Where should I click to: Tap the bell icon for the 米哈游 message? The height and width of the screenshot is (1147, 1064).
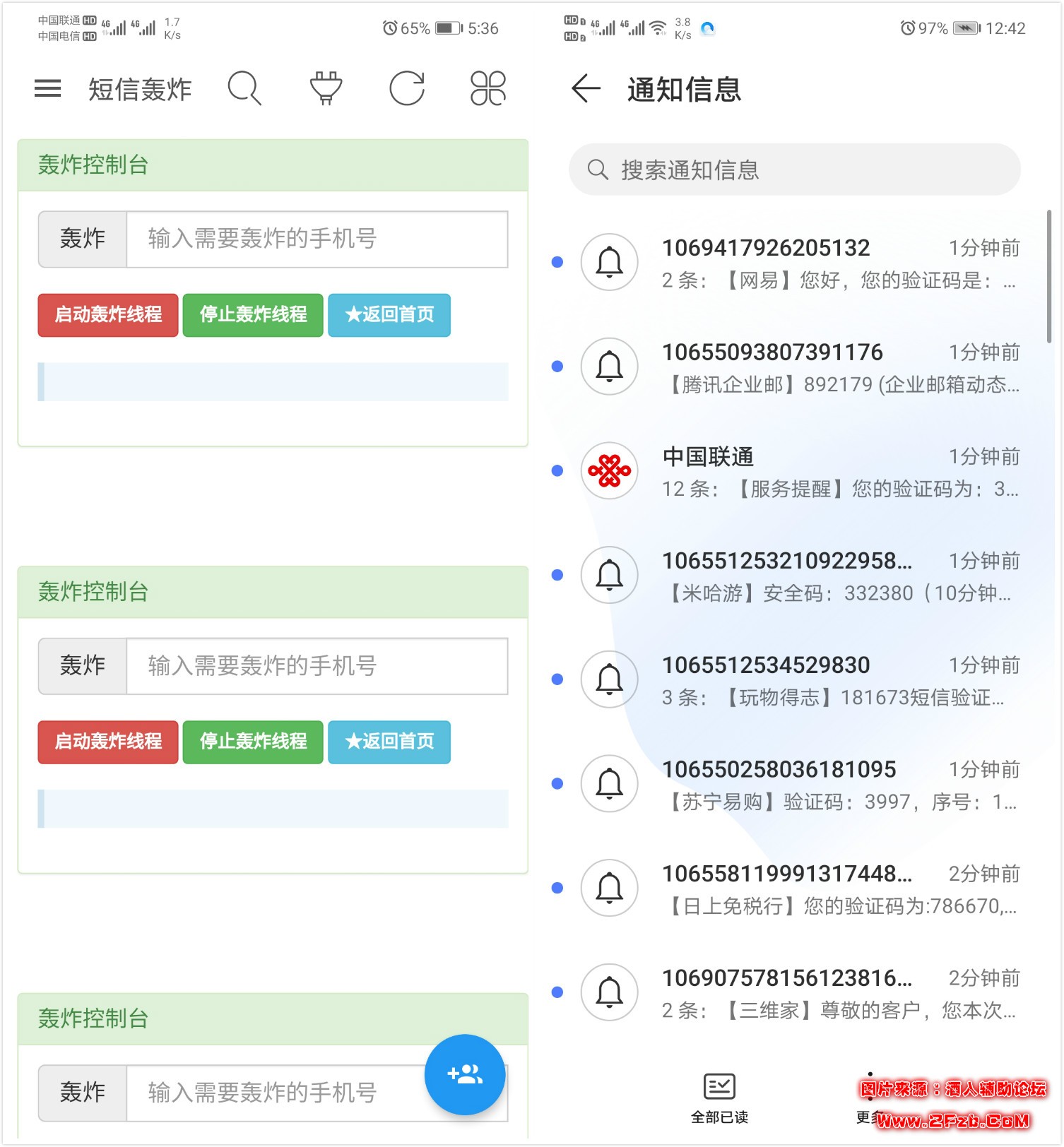click(x=609, y=575)
